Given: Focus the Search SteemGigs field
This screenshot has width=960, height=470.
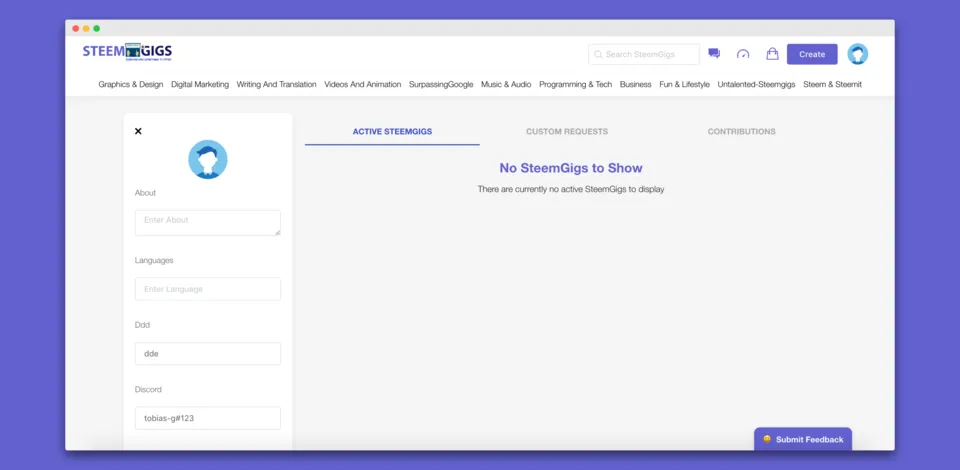Looking at the screenshot, I should [x=643, y=54].
